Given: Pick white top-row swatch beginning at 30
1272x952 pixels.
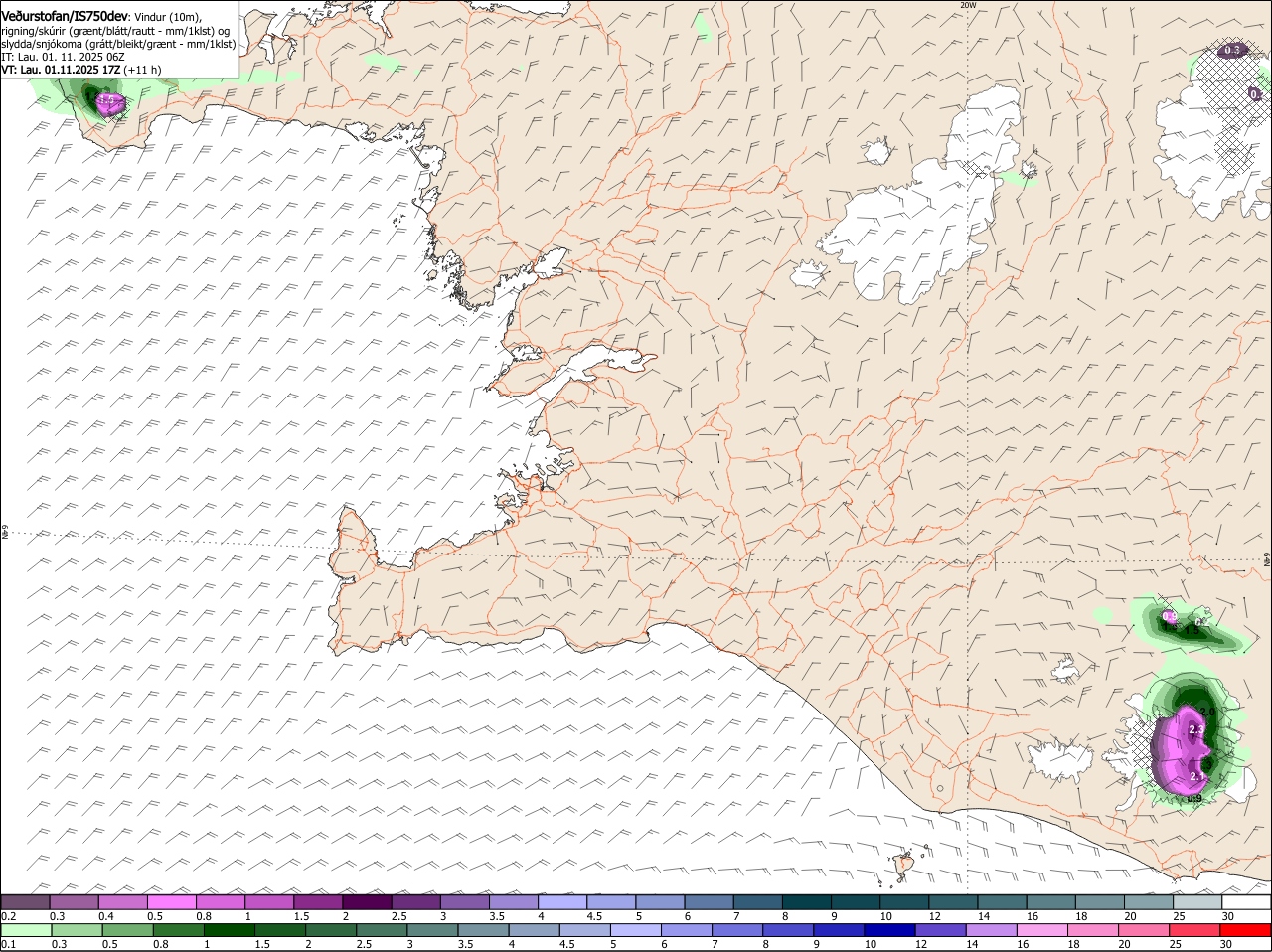Looking at the screenshot, I should [x=1247, y=901].
